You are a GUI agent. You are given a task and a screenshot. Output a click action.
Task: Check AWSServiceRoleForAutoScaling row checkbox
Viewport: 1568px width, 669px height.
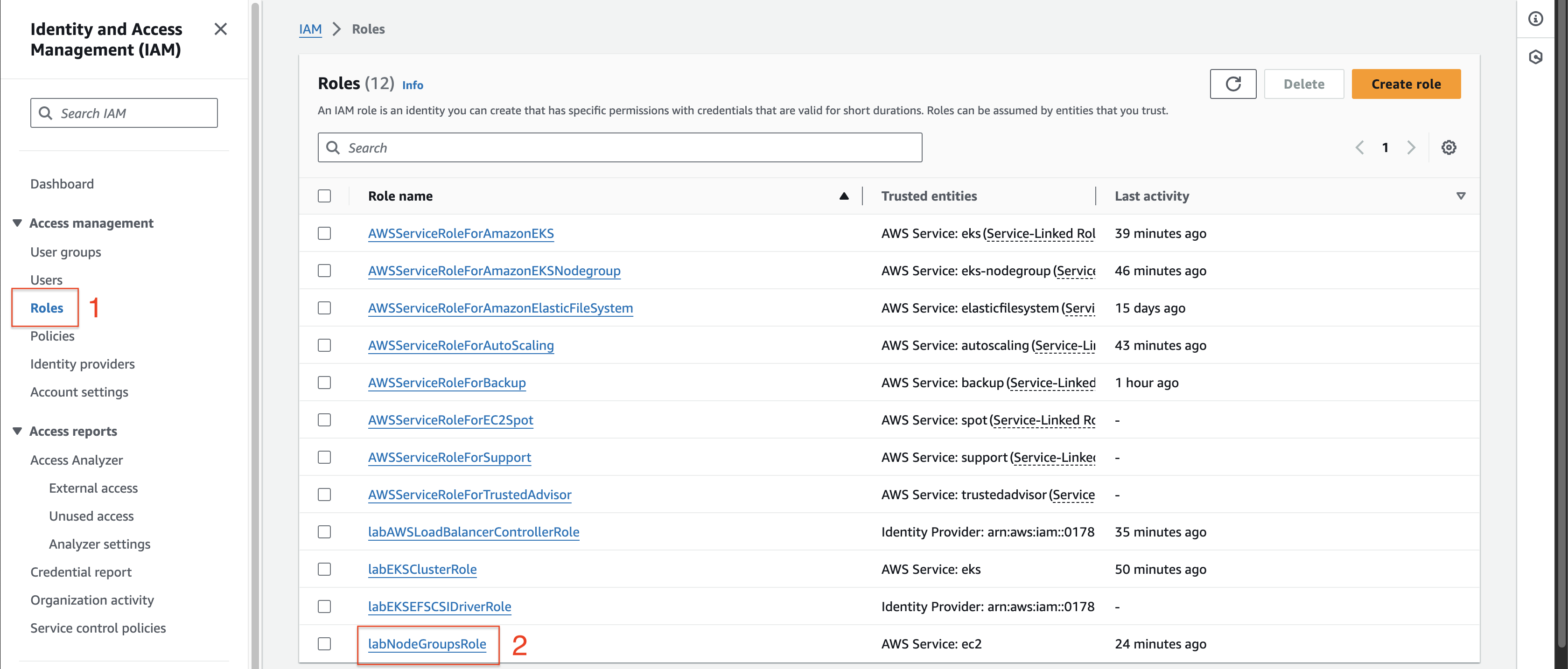324,345
